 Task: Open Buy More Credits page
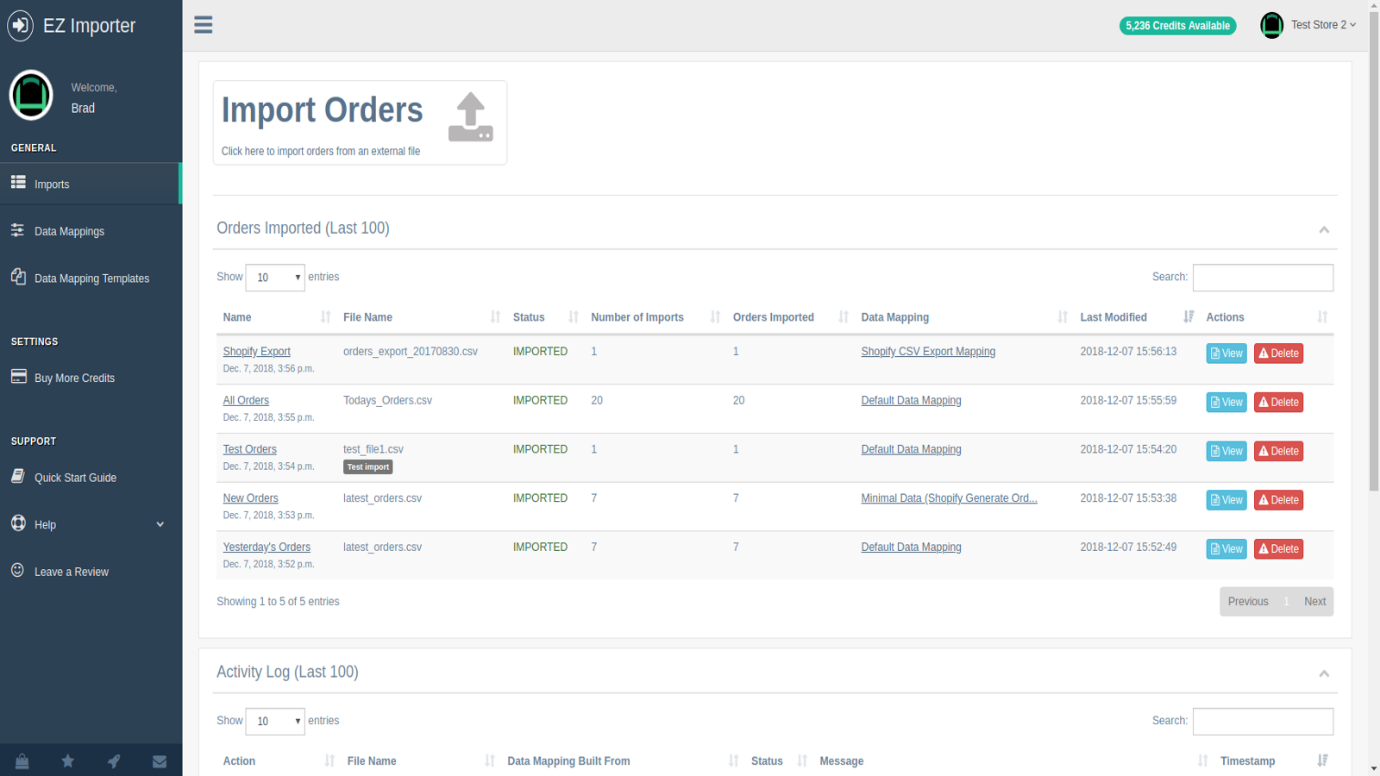coord(74,378)
